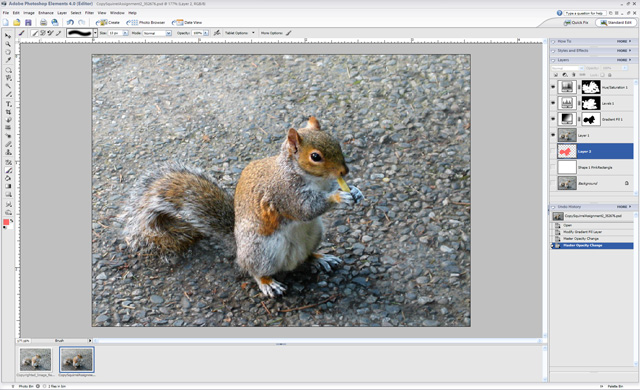Select the Type tool
This screenshot has height=390, width=640.
point(8,104)
